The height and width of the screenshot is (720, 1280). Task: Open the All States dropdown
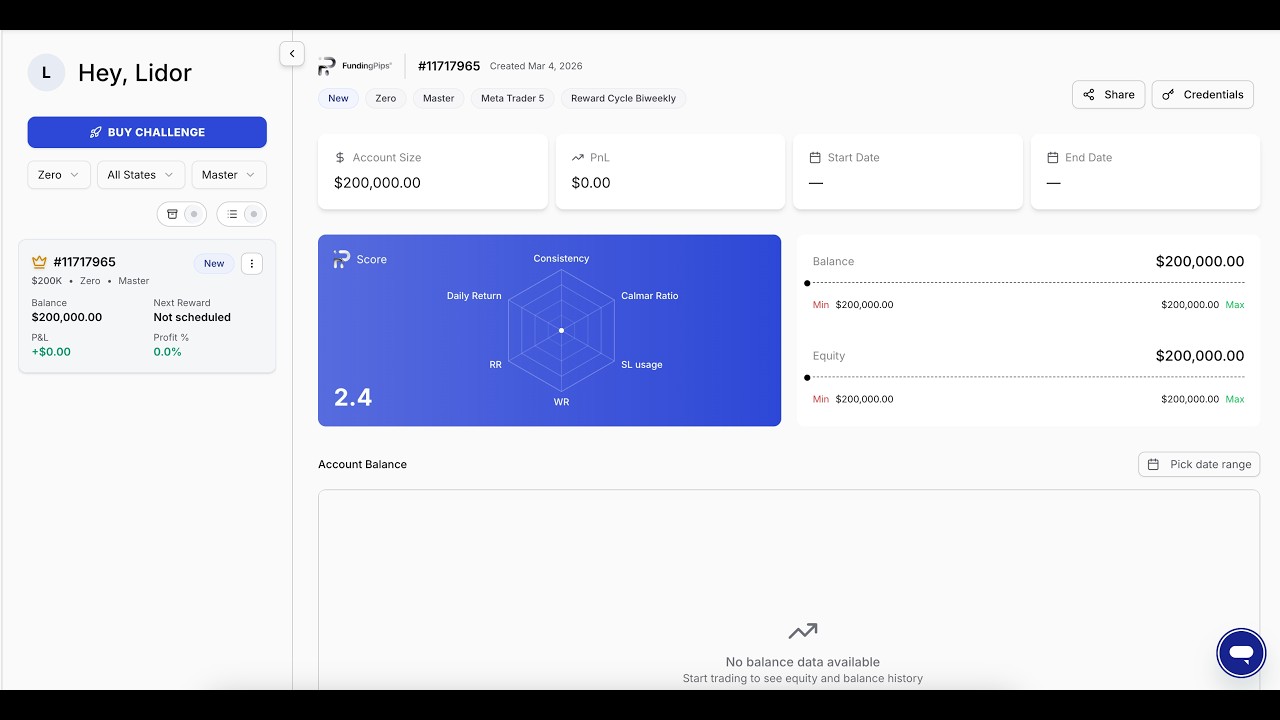click(x=141, y=175)
